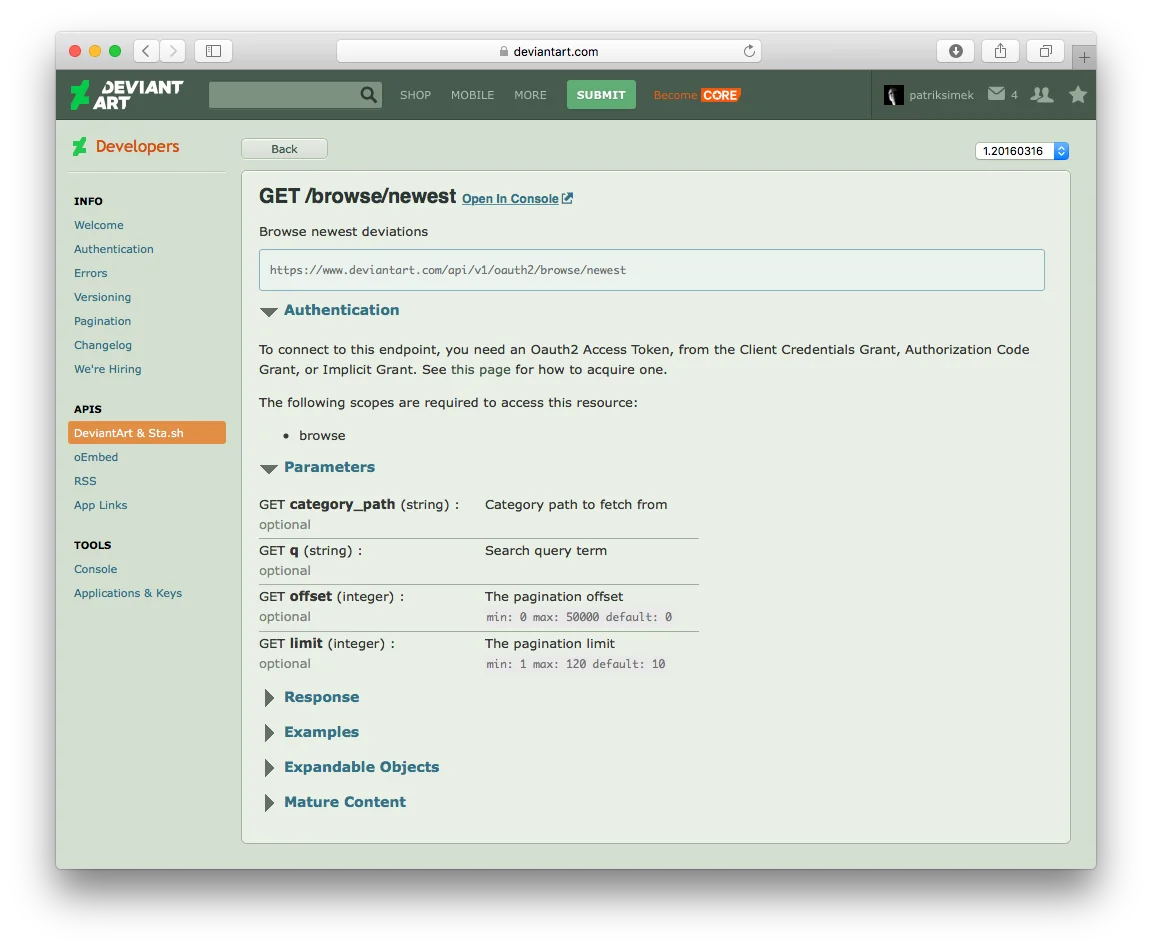Open the MOBILE menu
Screen dimensions: 1152x949
(x=472, y=95)
